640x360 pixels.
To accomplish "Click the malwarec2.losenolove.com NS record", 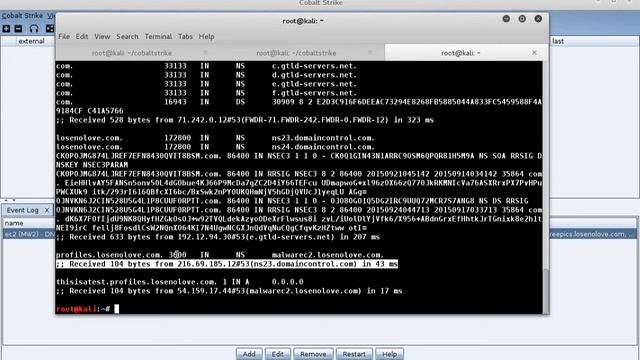I will [x=220, y=255].
